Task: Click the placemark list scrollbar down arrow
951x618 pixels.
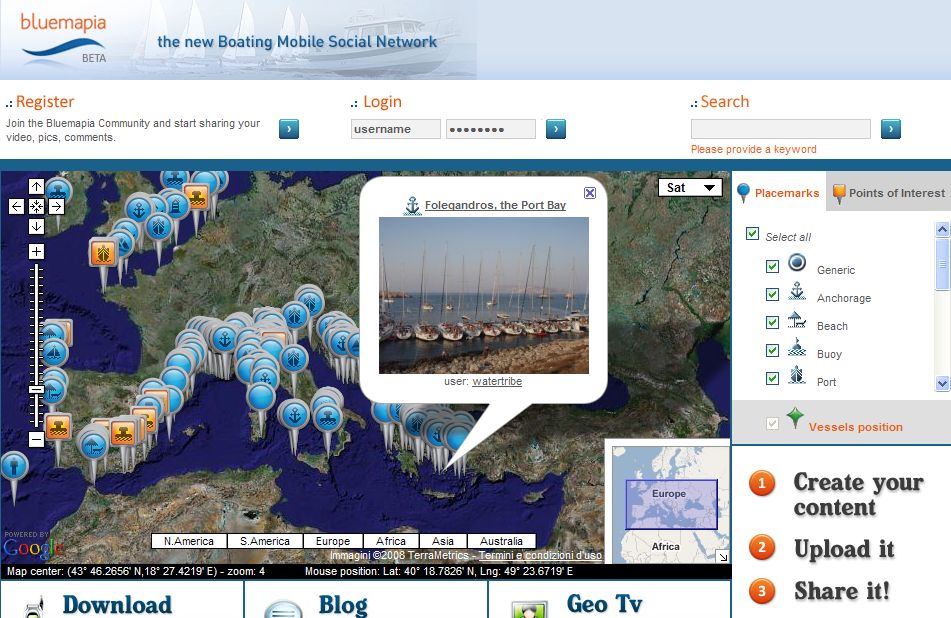Action: (x=942, y=383)
